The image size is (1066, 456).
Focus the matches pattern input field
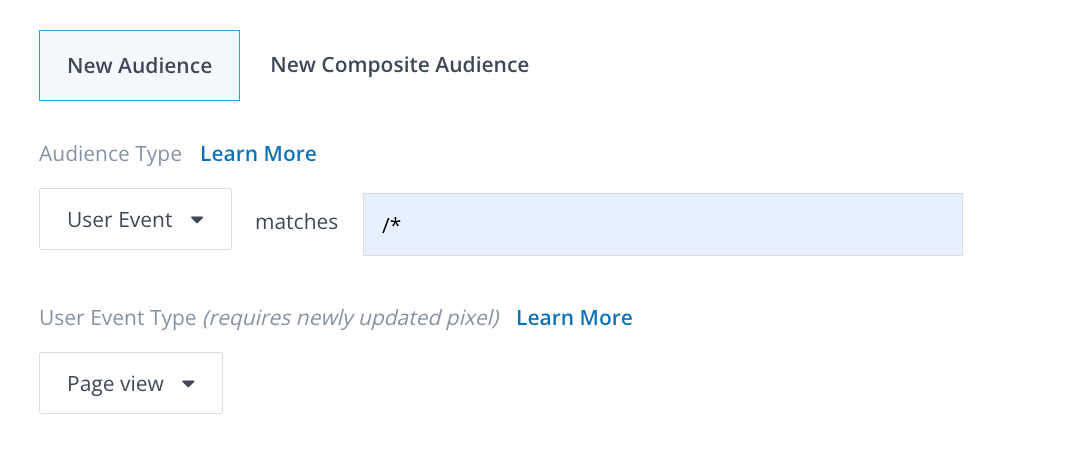pyautogui.click(x=662, y=224)
